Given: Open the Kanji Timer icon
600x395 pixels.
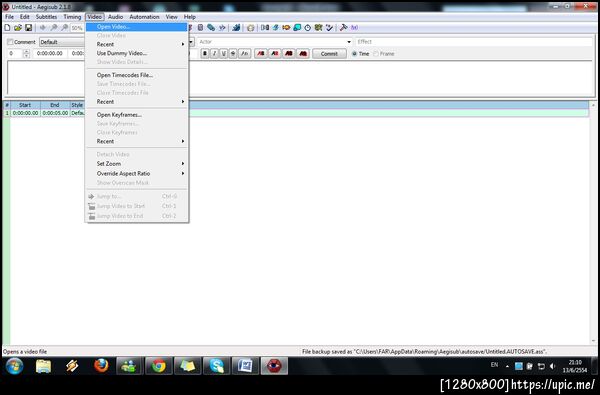Looking at the screenshot, I should click(318, 28).
